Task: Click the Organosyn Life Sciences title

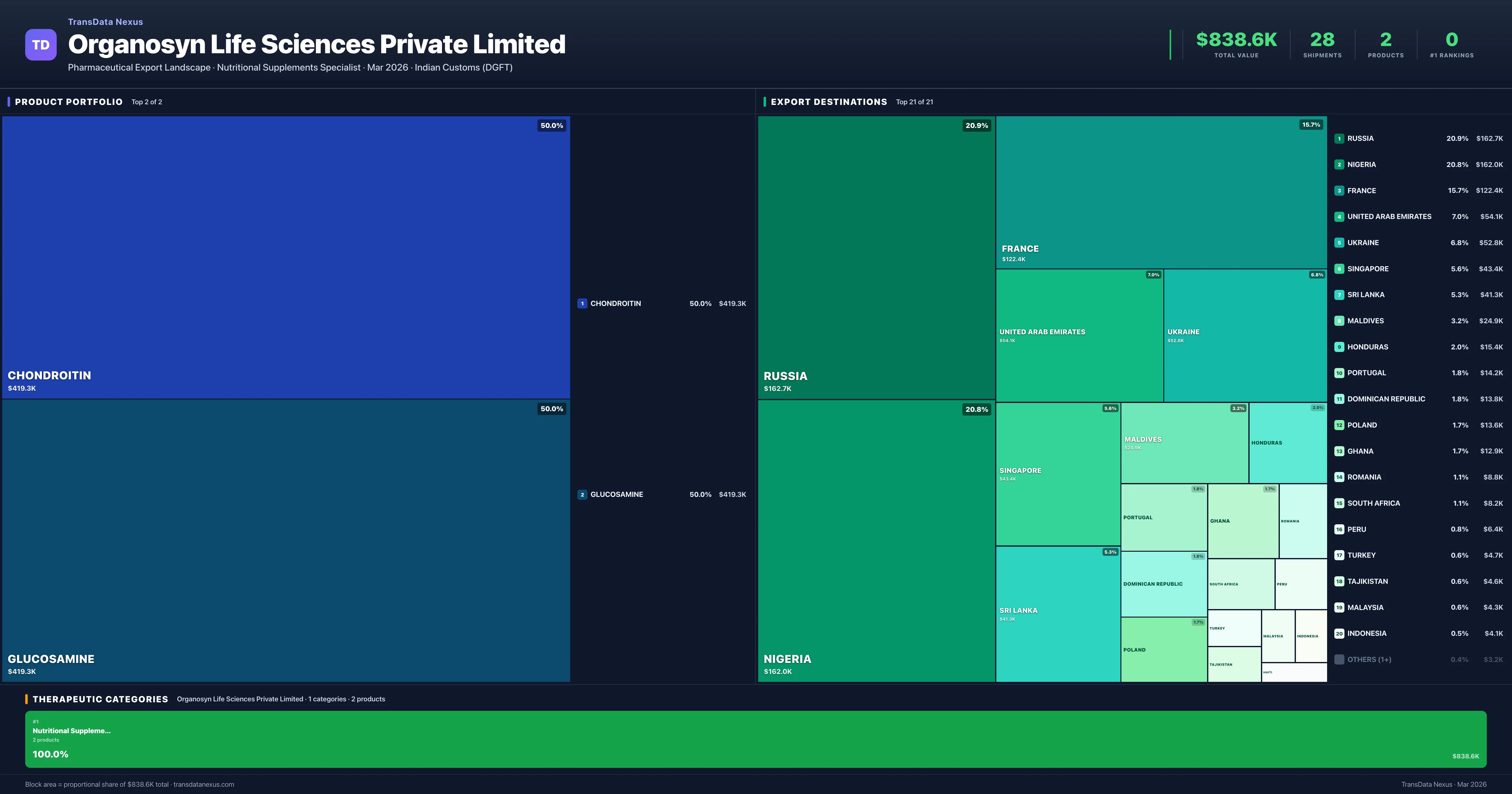Action: click(317, 44)
